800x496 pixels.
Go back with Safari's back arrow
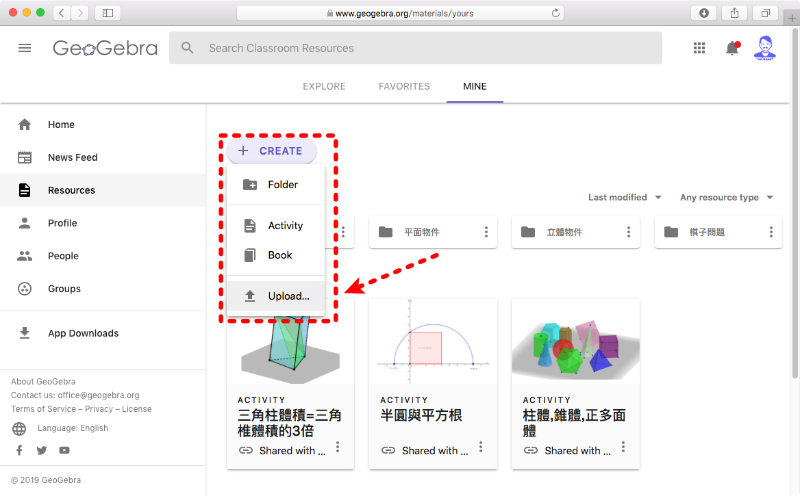(x=62, y=13)
